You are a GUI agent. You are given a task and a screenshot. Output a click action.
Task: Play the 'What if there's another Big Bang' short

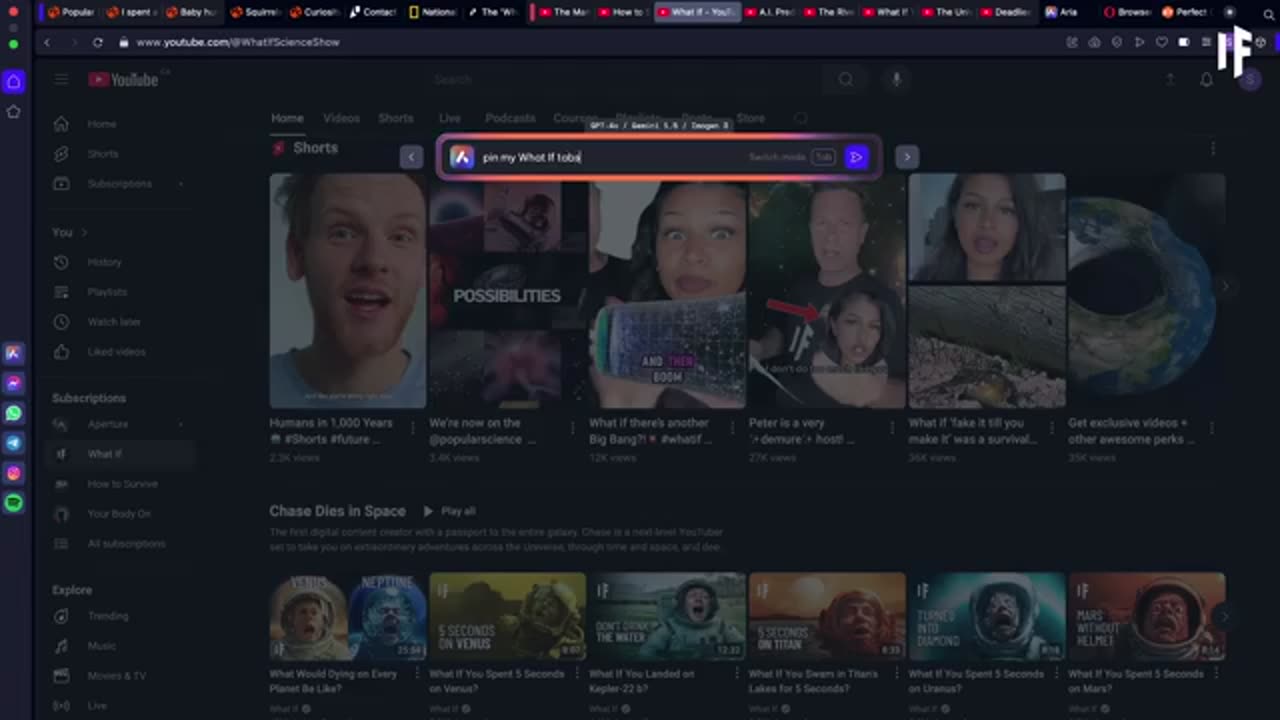coord(667,291)
